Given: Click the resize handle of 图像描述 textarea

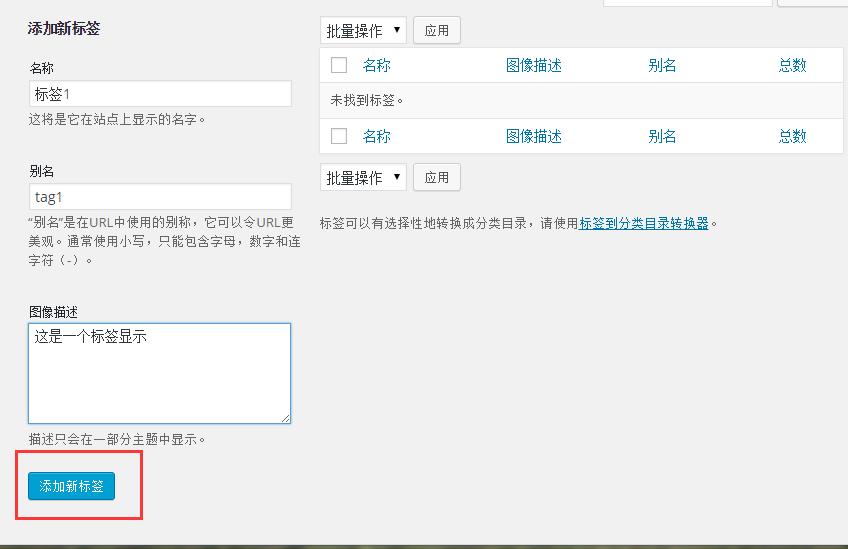Looking at the screenshot, I should pyautogui.click(x=285, y=418).
